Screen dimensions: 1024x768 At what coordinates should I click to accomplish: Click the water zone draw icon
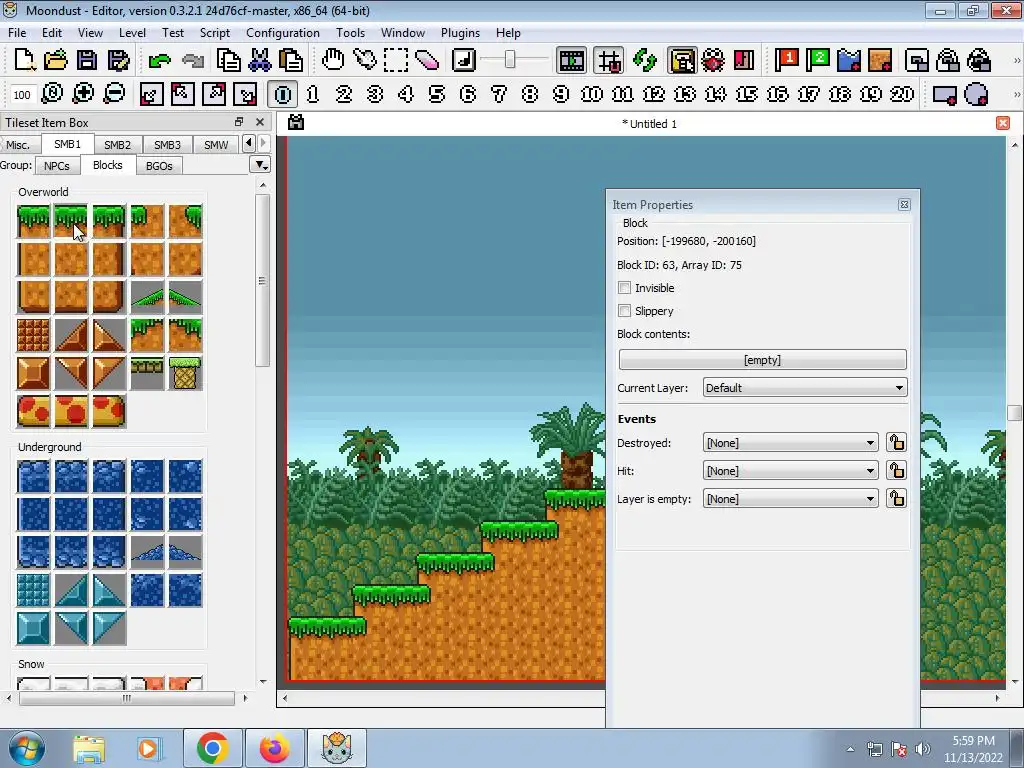click(849, 60)
